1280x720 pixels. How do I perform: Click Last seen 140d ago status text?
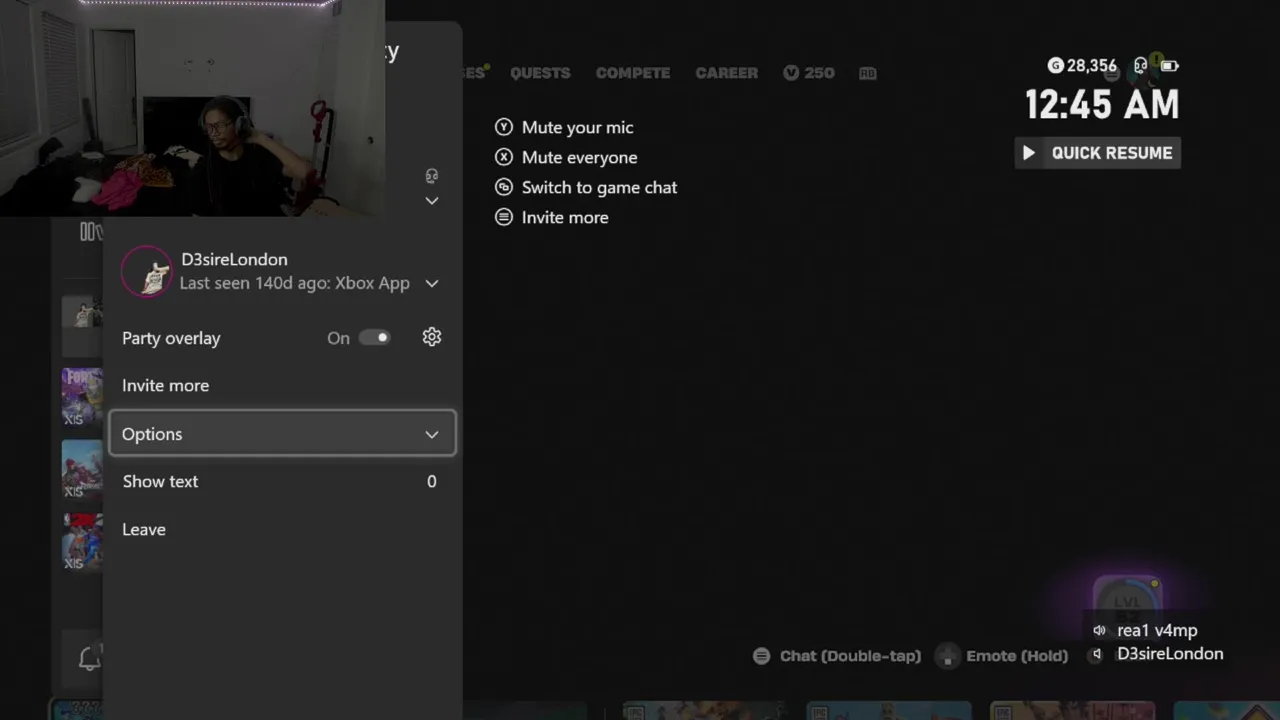(294, 283)
